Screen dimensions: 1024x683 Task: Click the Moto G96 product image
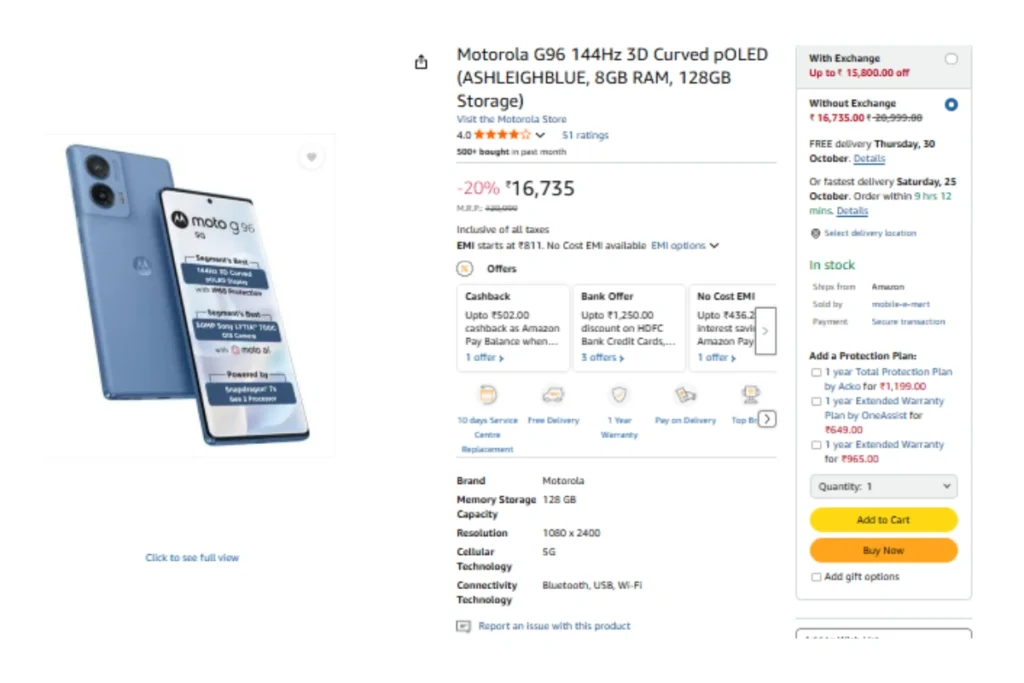click(x=190, y=295)
